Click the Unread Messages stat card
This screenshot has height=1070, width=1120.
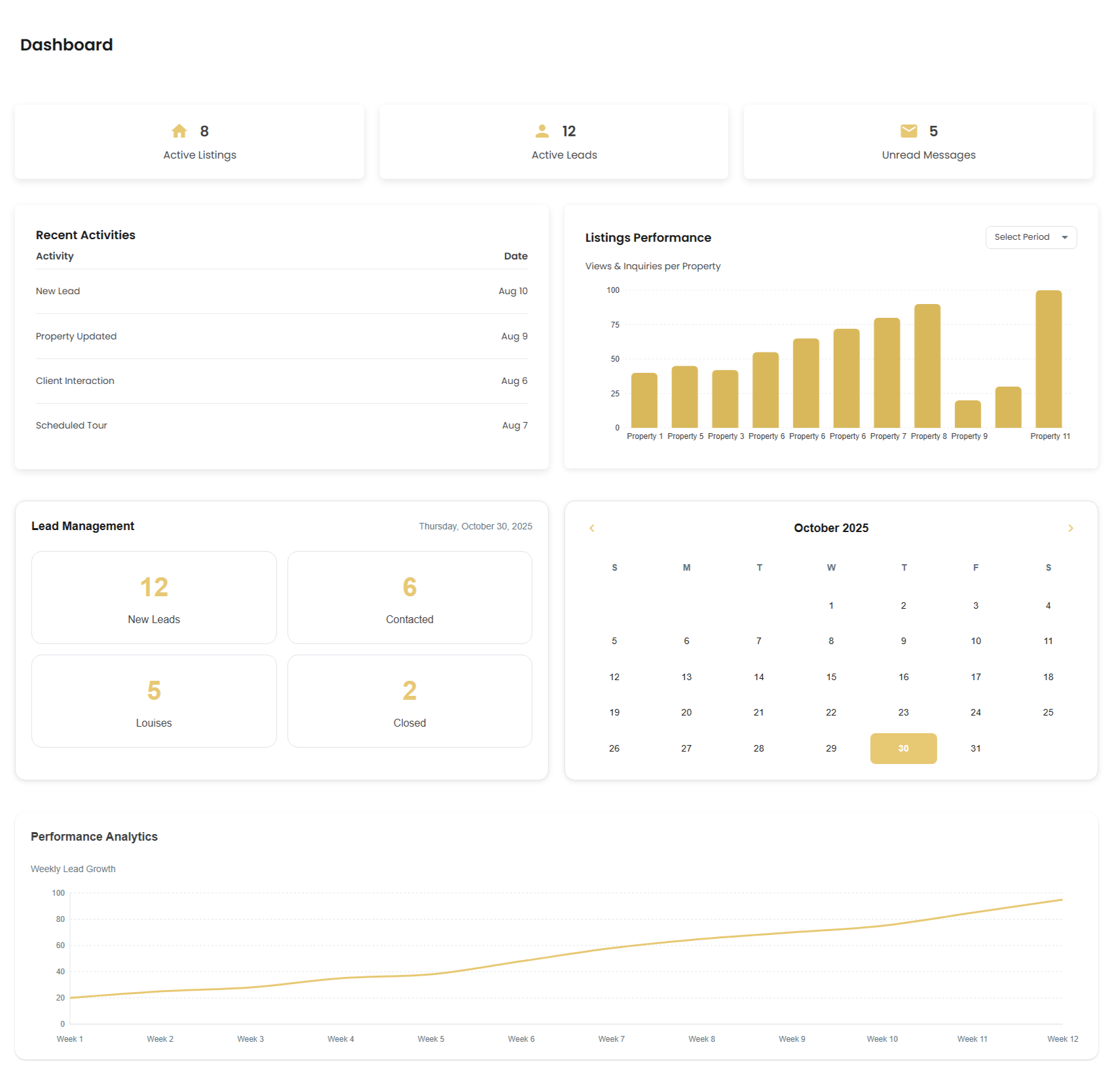coord(918,142)
